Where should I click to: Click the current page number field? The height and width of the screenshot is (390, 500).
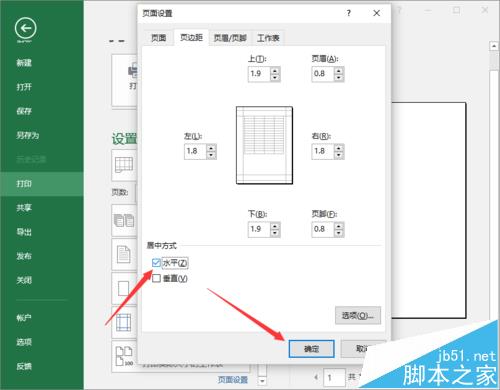[333, 378]
